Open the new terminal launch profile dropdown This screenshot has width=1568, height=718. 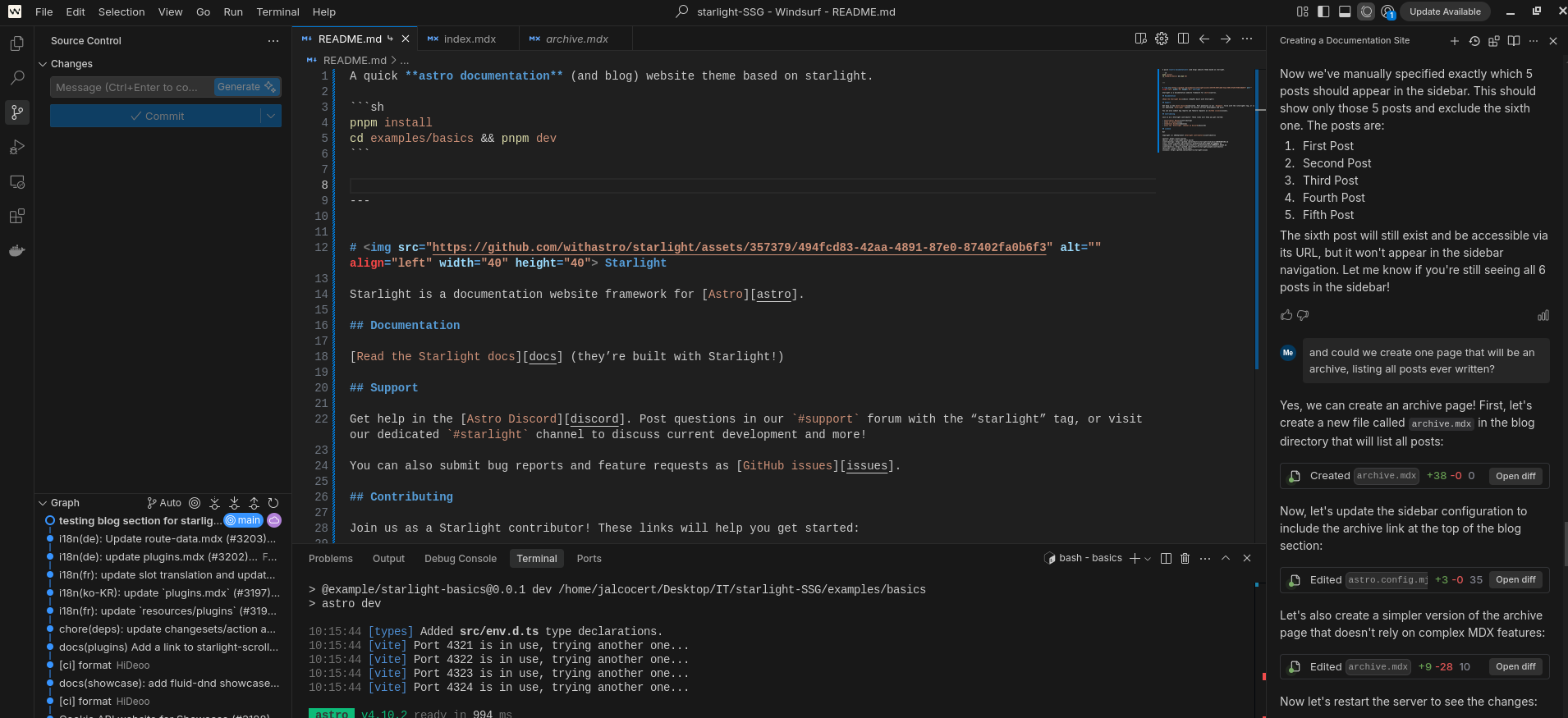click(1148, 559)
